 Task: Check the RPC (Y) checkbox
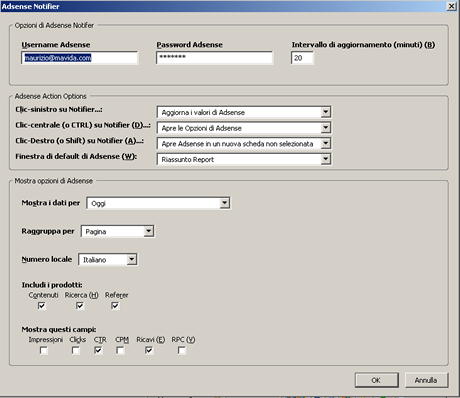point(182,350)
